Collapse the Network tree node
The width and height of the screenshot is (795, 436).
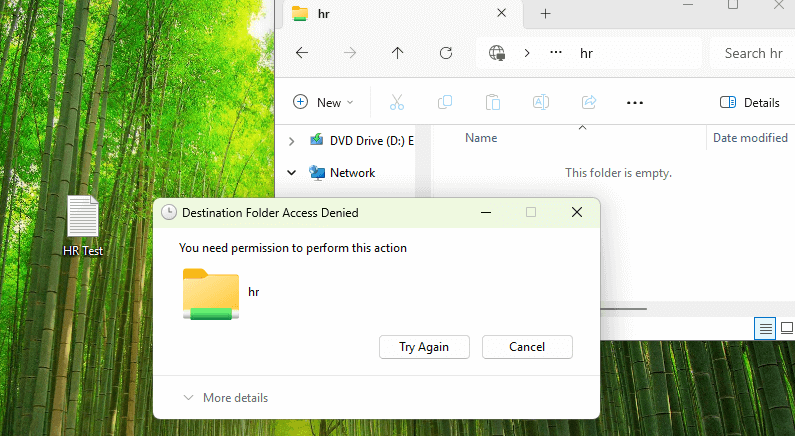click(292, 173)
